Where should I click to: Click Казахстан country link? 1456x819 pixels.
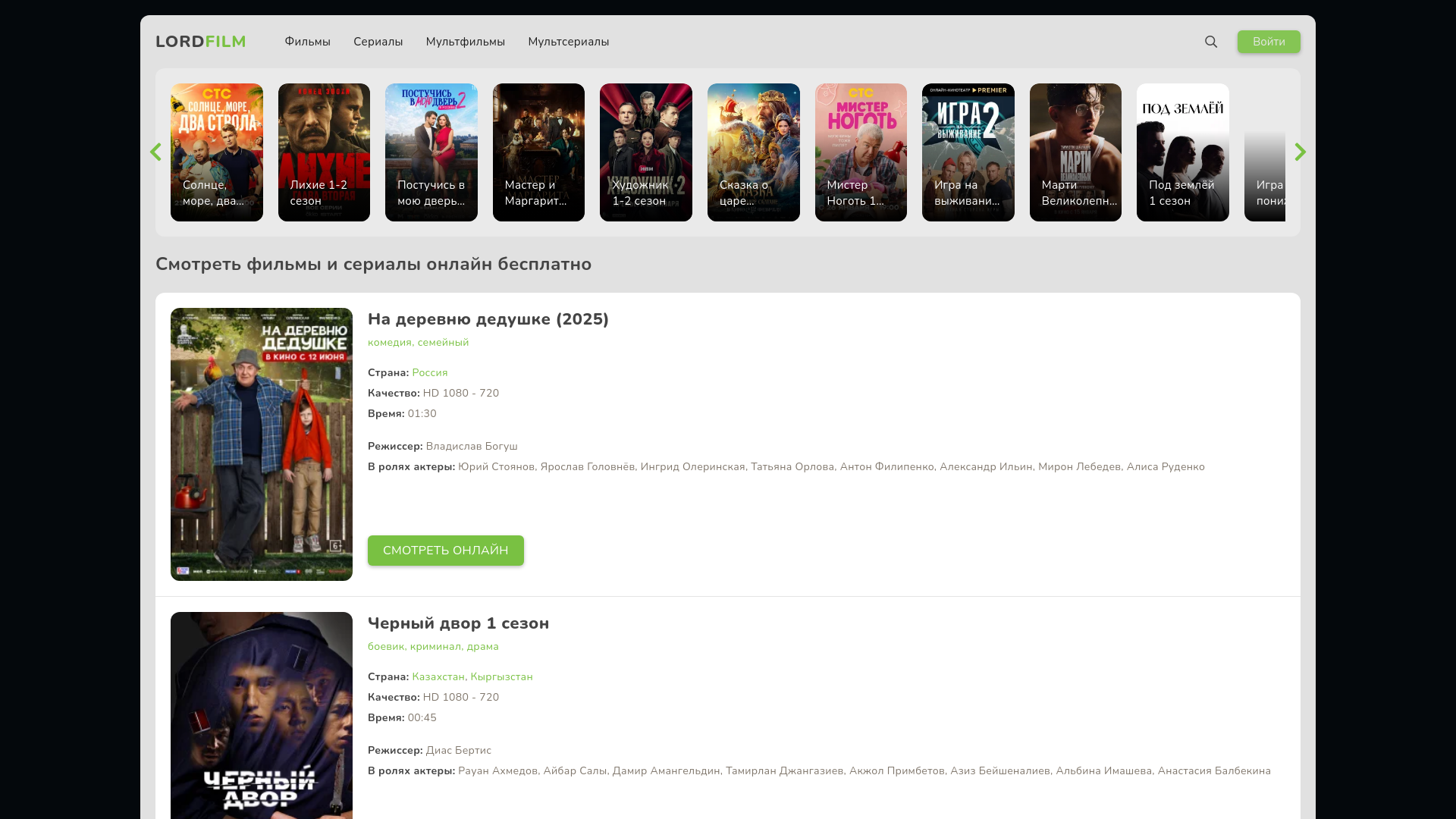point(438,677)
